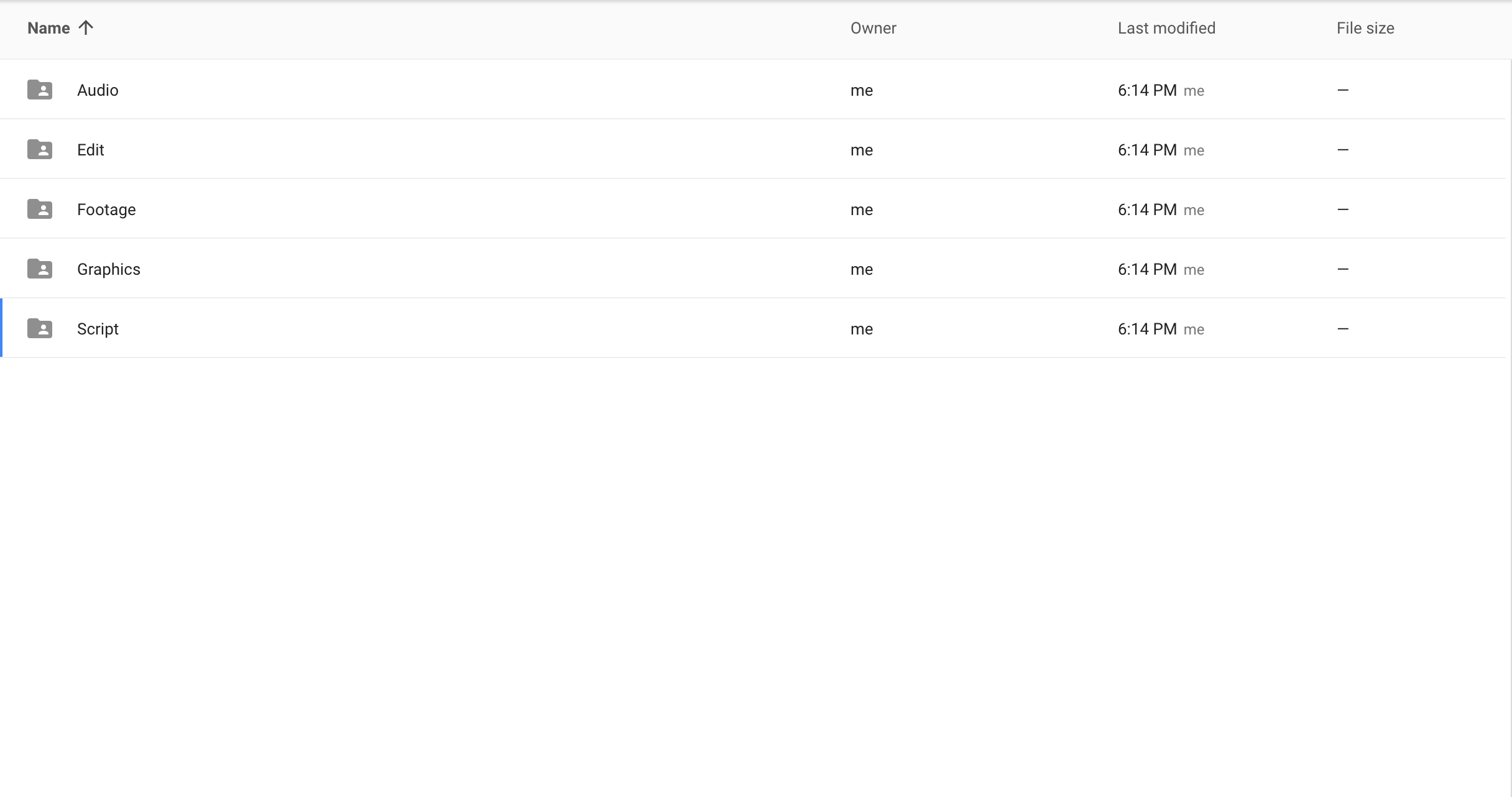Select the Graphics folder name
Screen dimensions: 1512x797
click(x=109, y=270)
